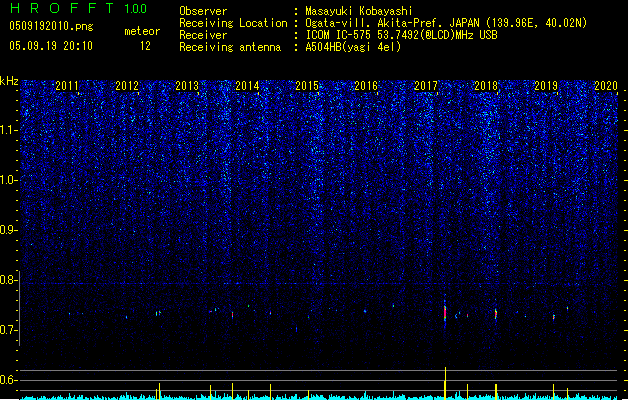Click the timestamp 05.09.19 20:10
The width and height of the screenshot is (629, 400).
[x=51, y=46]
